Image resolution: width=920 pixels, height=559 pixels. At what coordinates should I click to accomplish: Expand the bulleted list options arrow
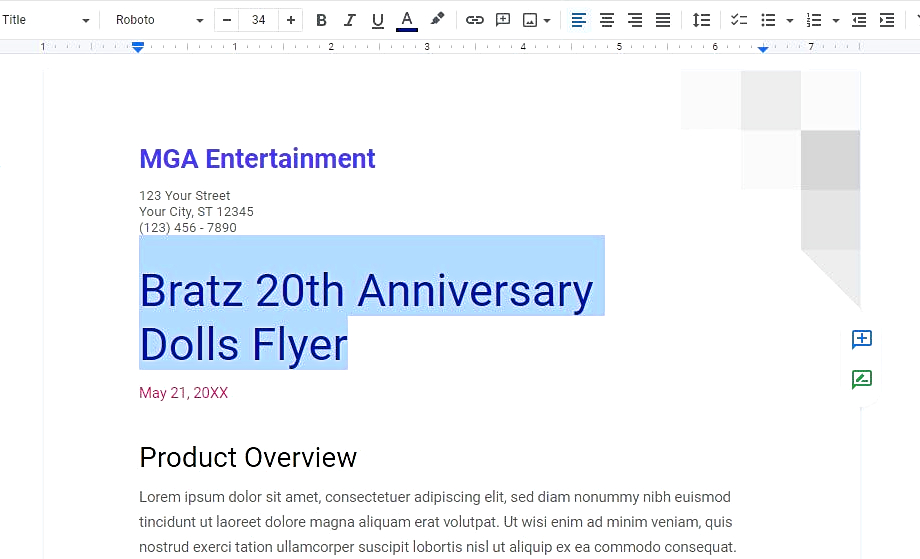(790, 21)
